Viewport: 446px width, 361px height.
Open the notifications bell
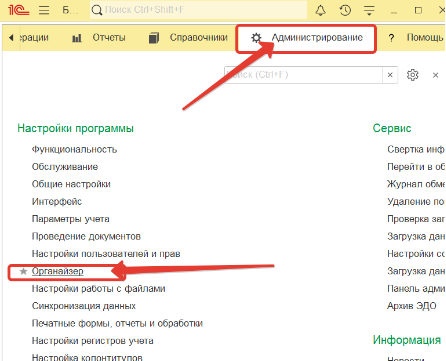point(321,10)
